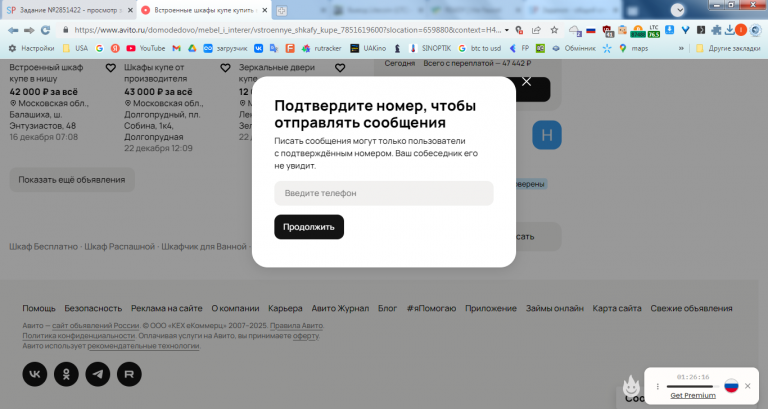
Task: Open Avito's VK social page
Action: pyautogui.click(x=35, y=374)
